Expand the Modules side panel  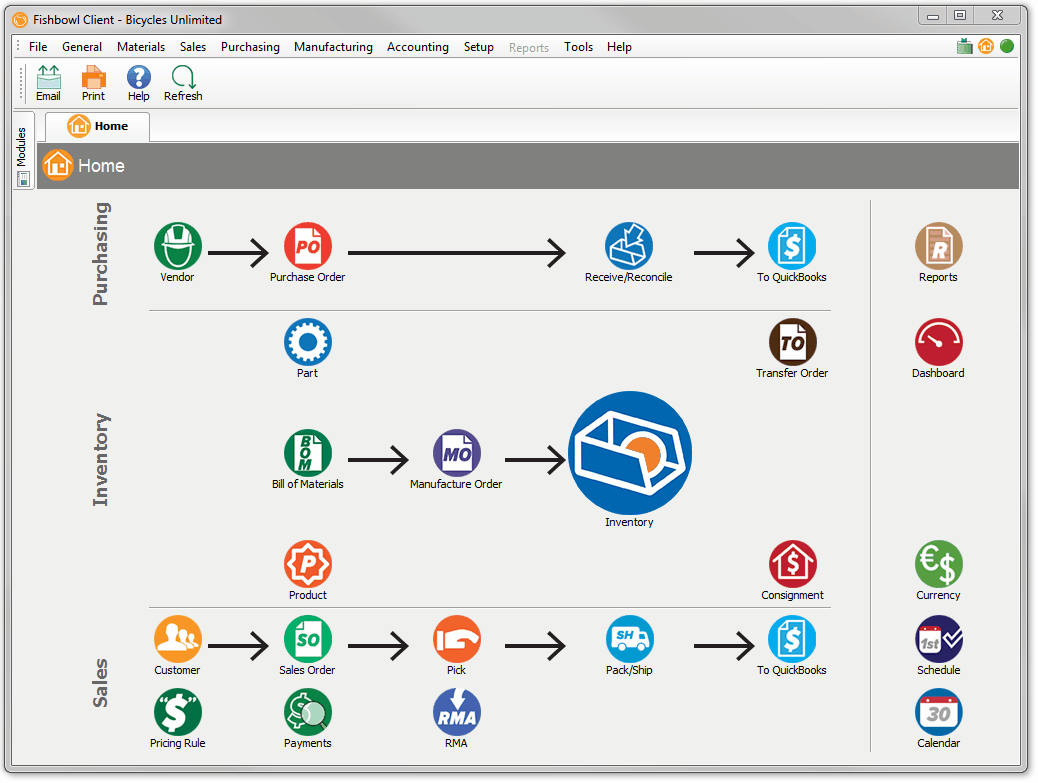click(23, 150)
